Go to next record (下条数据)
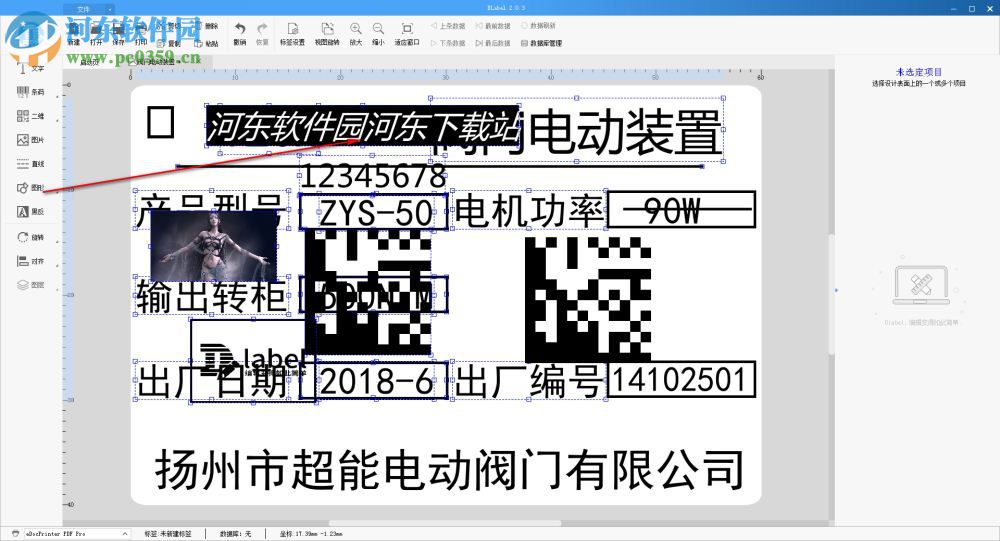 (448, 43)
